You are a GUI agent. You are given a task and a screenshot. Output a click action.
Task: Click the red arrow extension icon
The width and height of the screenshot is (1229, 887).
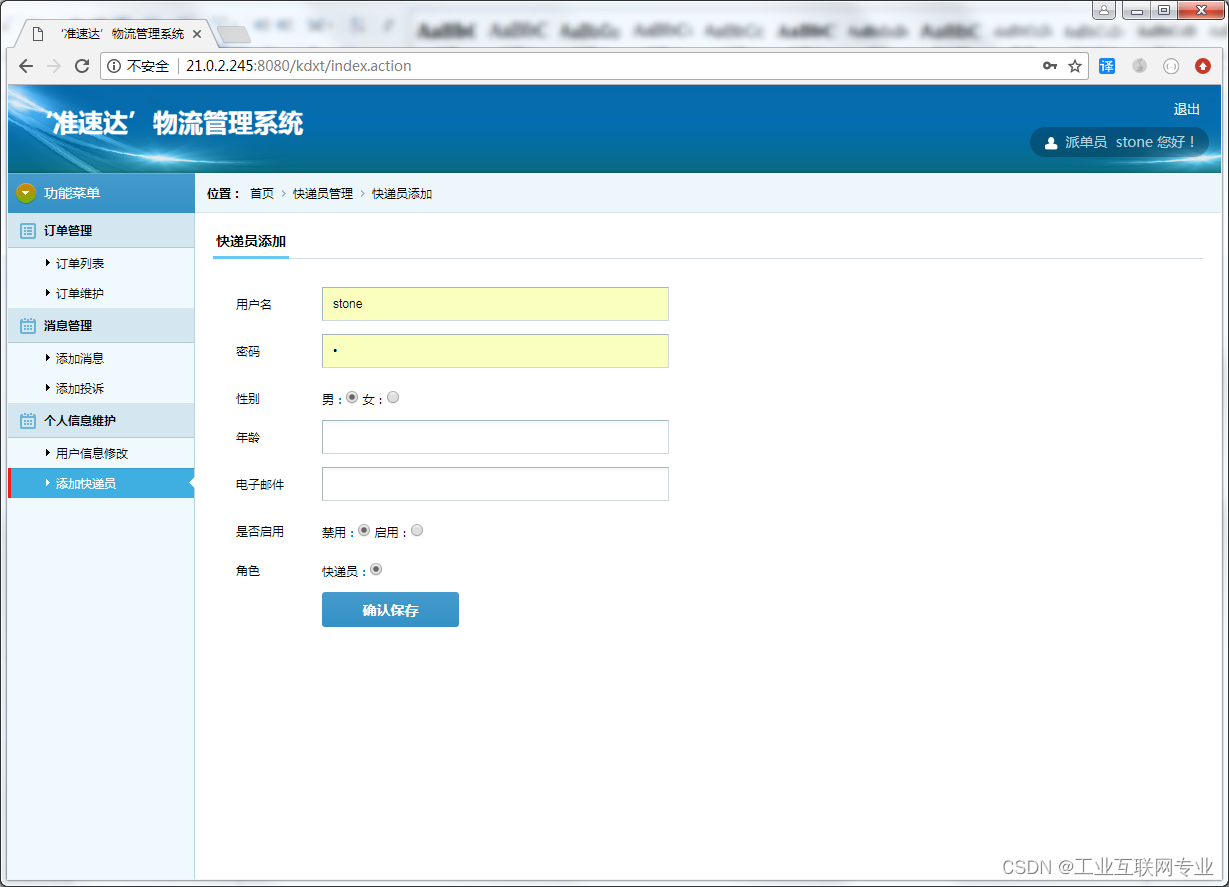(x=1203, y=66)
